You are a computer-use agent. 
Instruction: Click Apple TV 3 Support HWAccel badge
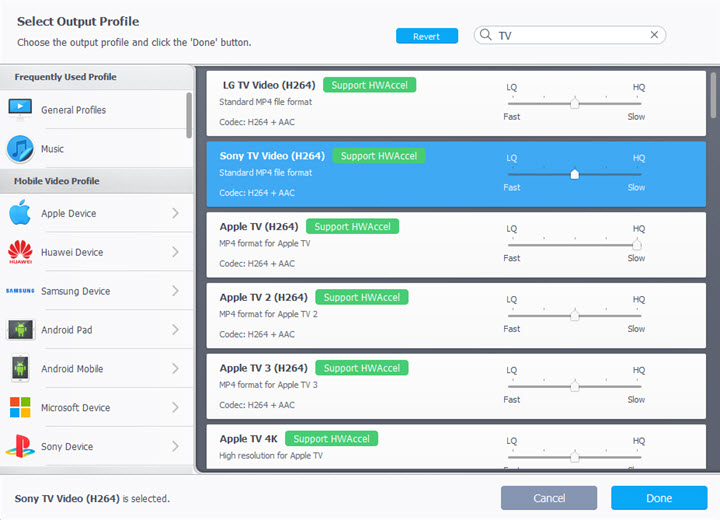pos(362,368)
